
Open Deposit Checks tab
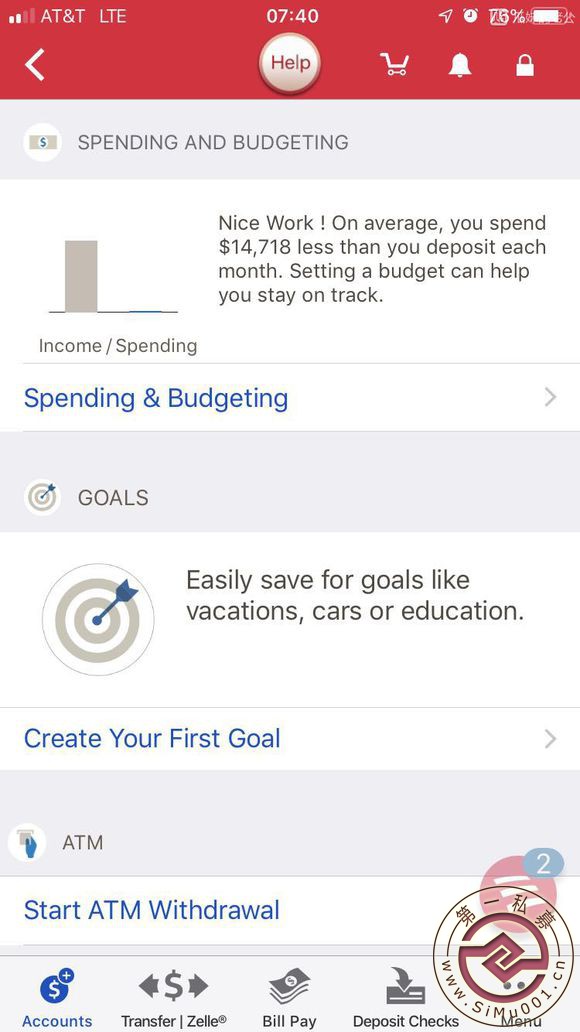coord(406,997)
